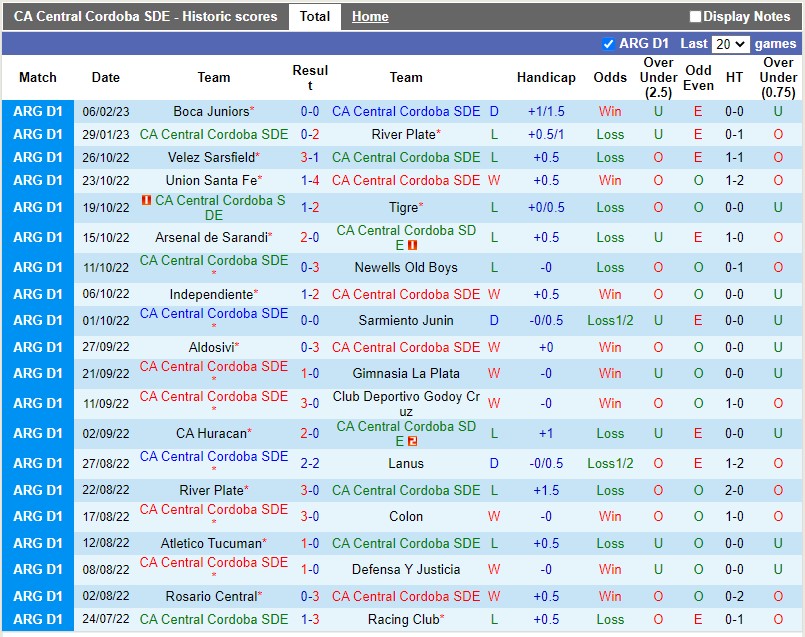Click the Atletico Tucuman team name
Image resolution: width=805 pixels, height=637 pixels.
tap(211, 544)
